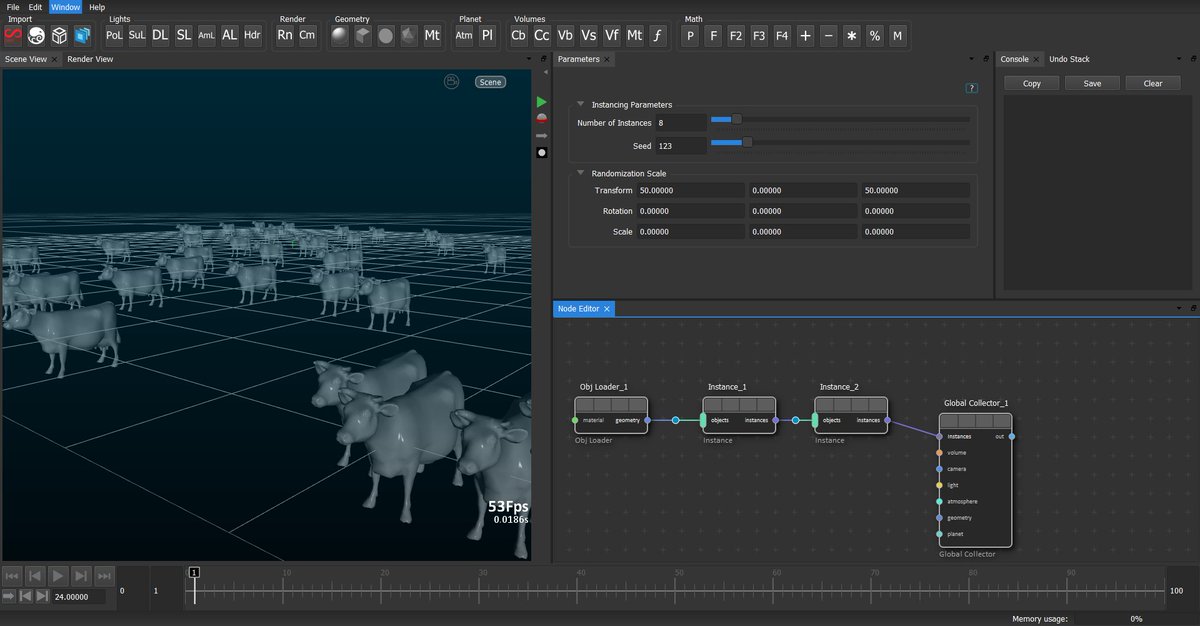The height and width of the screenshot is (626, 1200).
Task: Click the green play triangle beside the viewport
Action: 542,102
